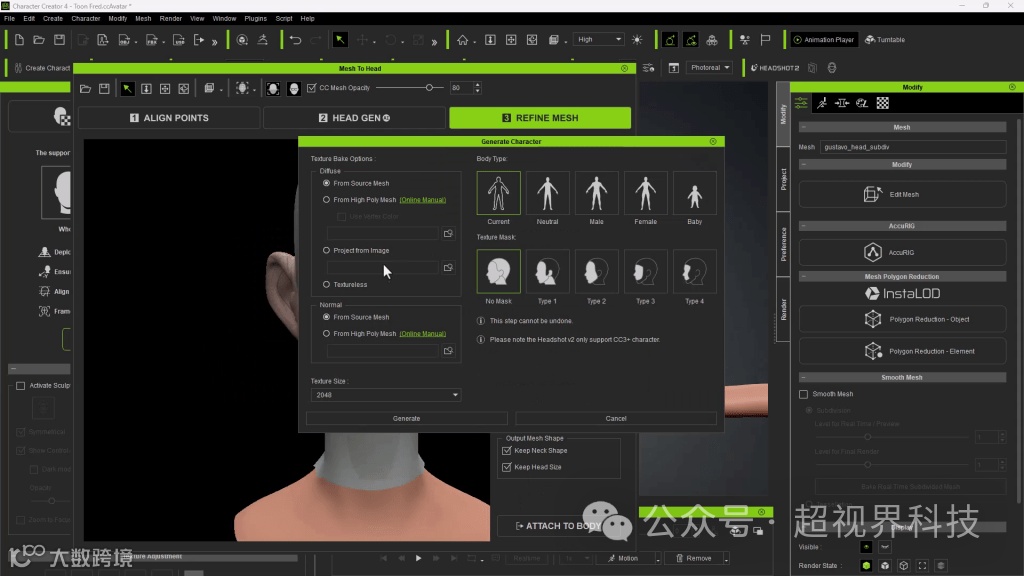Screen dimensions: 1024x576
Task: Browse for Project from Image file
Action: coord(448,268)
